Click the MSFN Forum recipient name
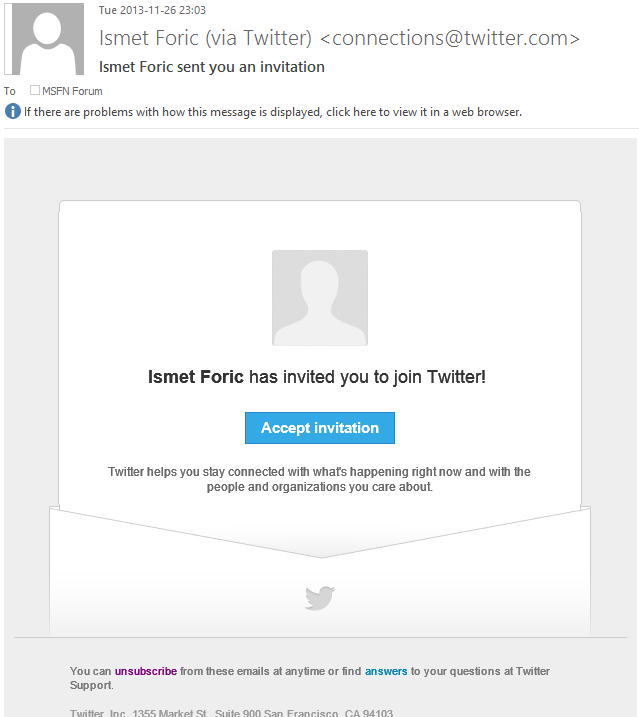This screenshot has width=639, height=717. (x=72, y=91)
